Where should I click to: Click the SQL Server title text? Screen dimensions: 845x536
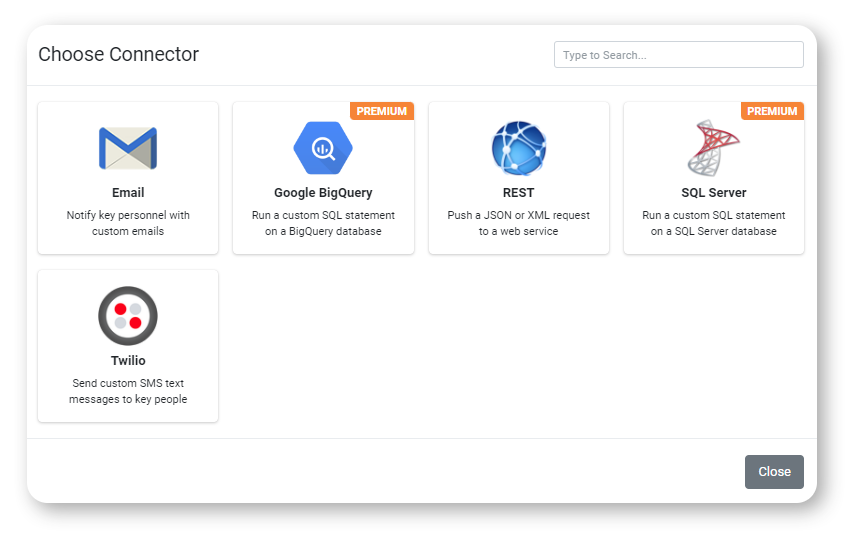point(714,193)
